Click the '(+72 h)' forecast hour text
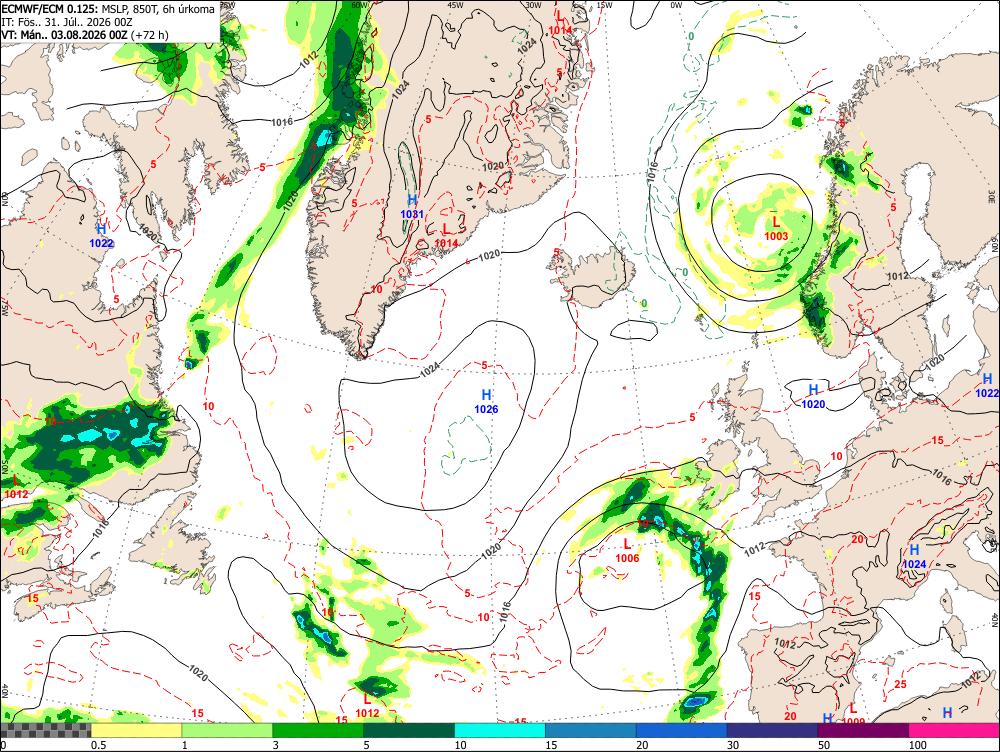 coord(149,34)
